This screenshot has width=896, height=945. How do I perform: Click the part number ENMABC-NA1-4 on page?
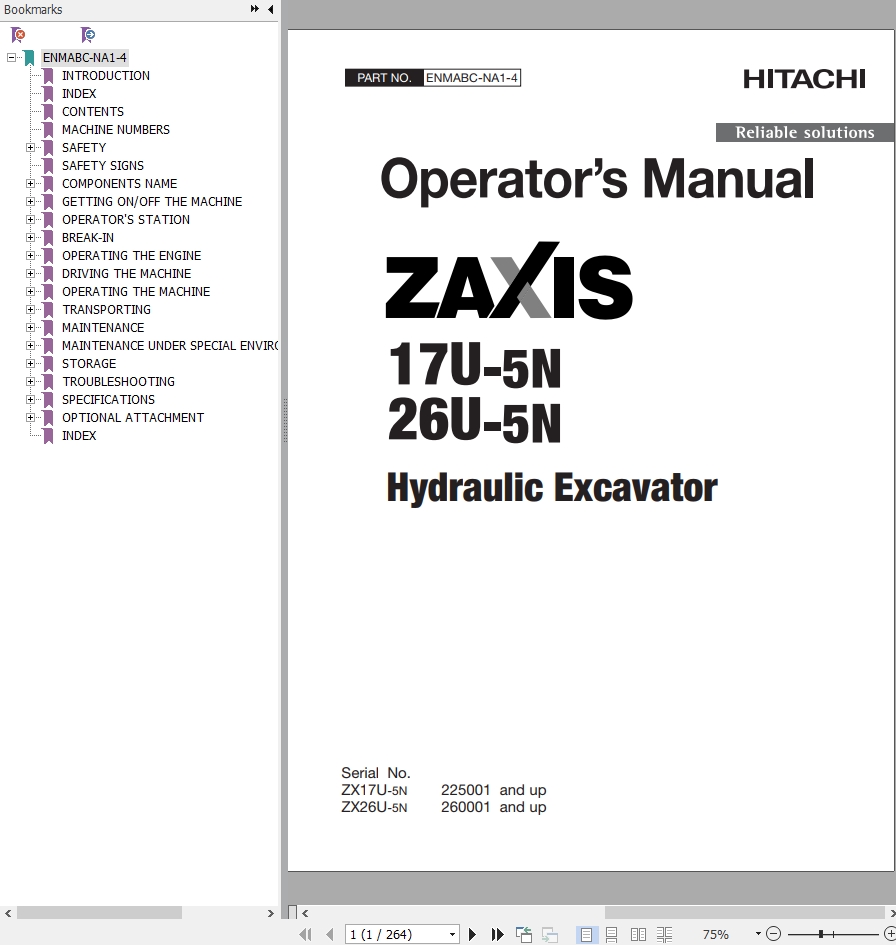point(472,78)
